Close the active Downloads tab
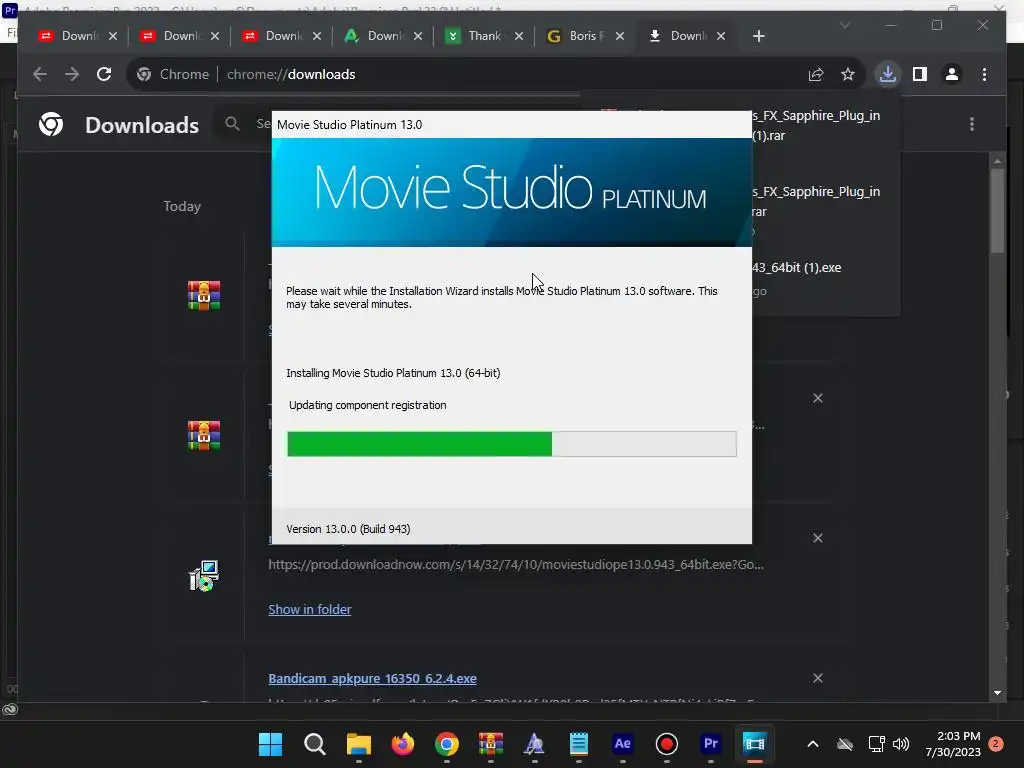 (721, 36)
